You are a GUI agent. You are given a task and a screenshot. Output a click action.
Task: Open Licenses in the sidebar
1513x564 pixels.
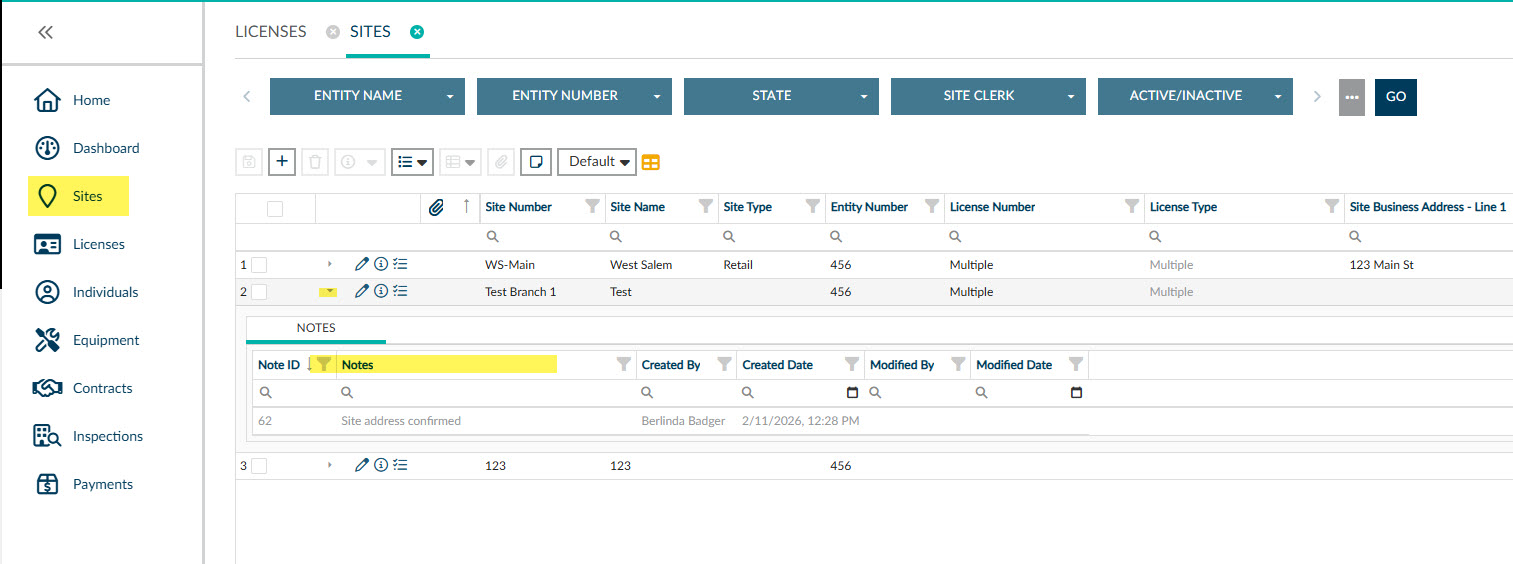pos(80,244)
